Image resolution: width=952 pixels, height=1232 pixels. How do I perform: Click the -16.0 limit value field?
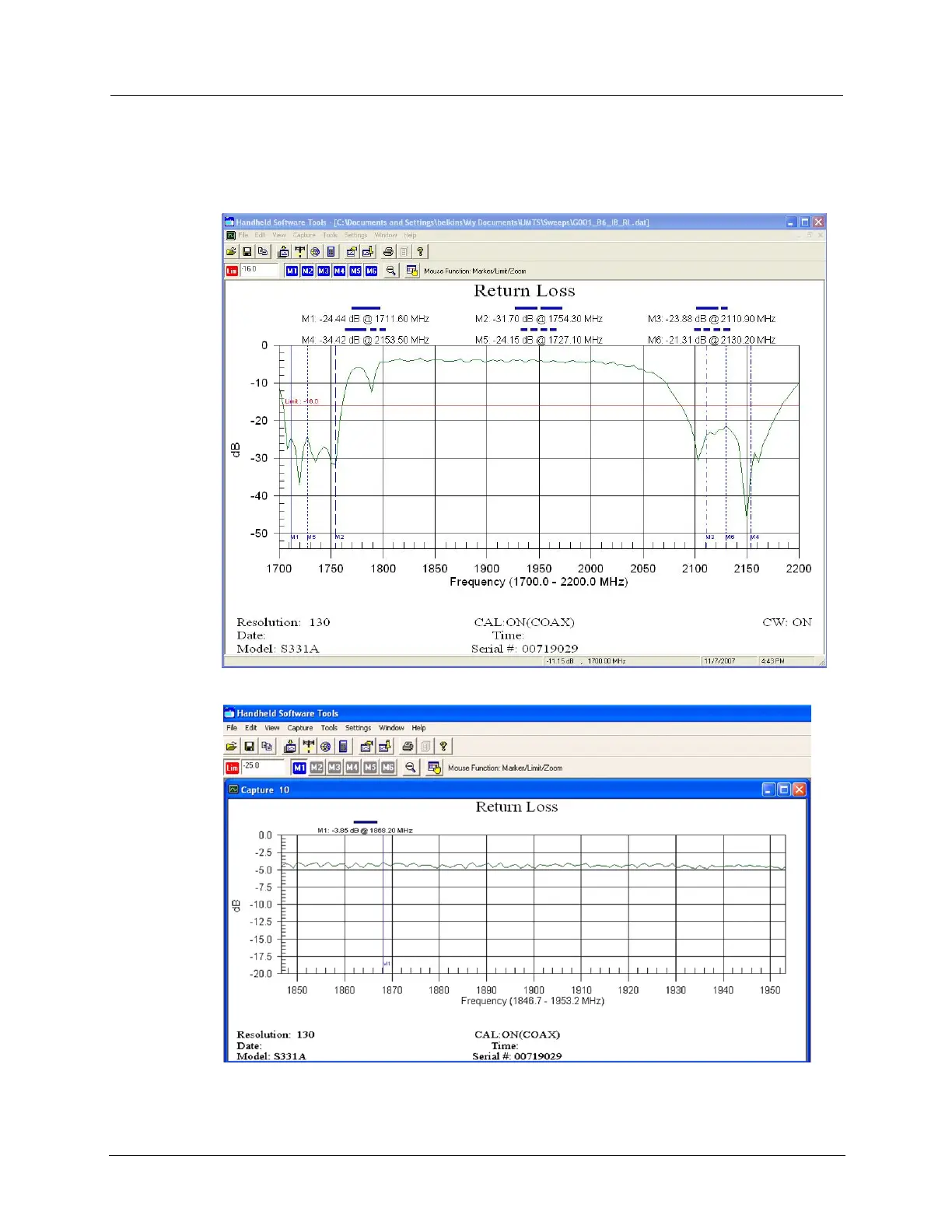pos(259,270)
